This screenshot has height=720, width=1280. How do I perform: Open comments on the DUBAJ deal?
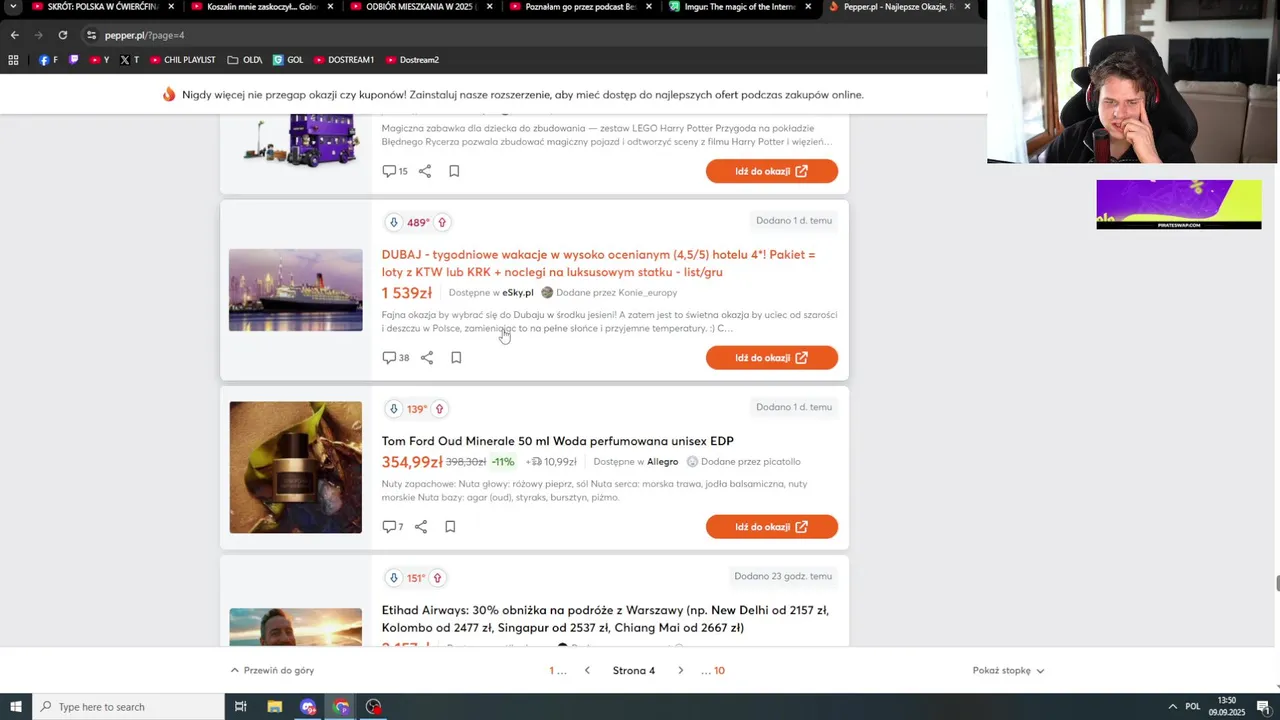pos(396,358)
